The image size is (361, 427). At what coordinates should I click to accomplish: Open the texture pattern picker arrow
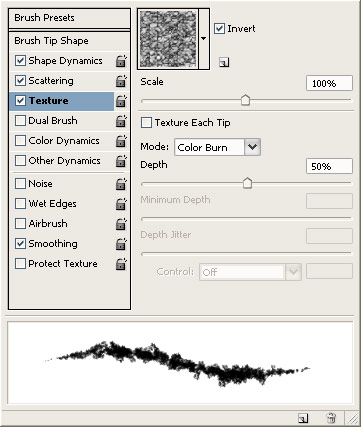[x=204, y=39]
